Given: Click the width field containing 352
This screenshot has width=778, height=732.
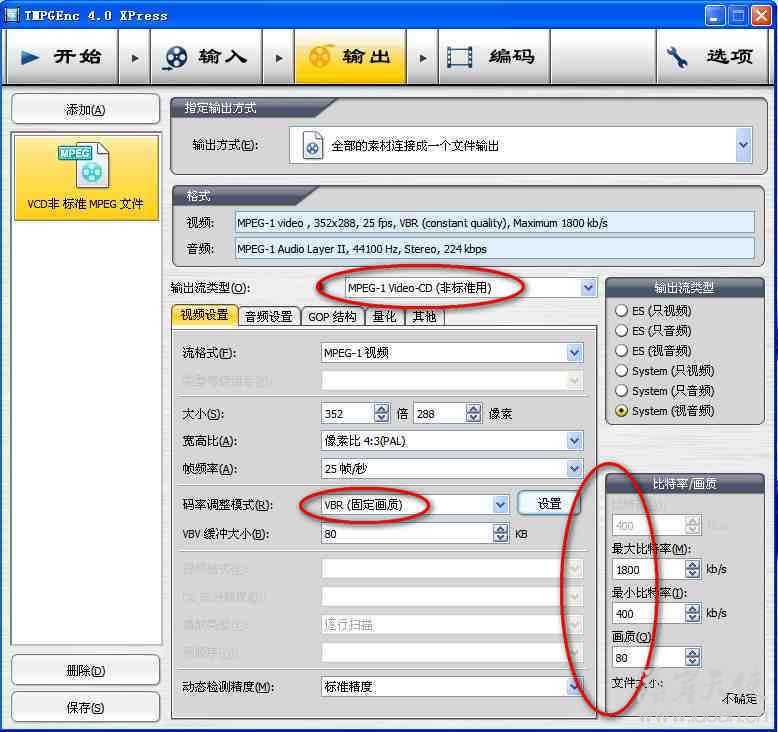Looking at the screenshot, I should point(347,413).
